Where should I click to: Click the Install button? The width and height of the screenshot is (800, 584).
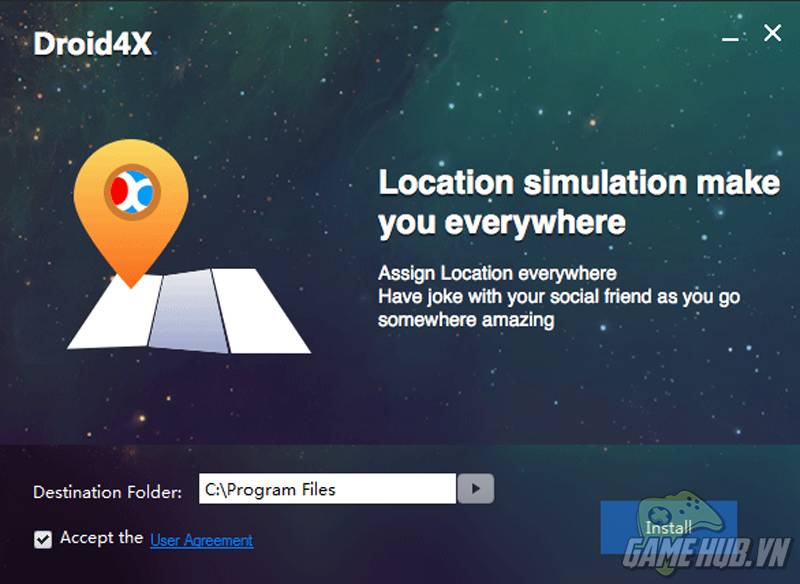tap(668, 527)
